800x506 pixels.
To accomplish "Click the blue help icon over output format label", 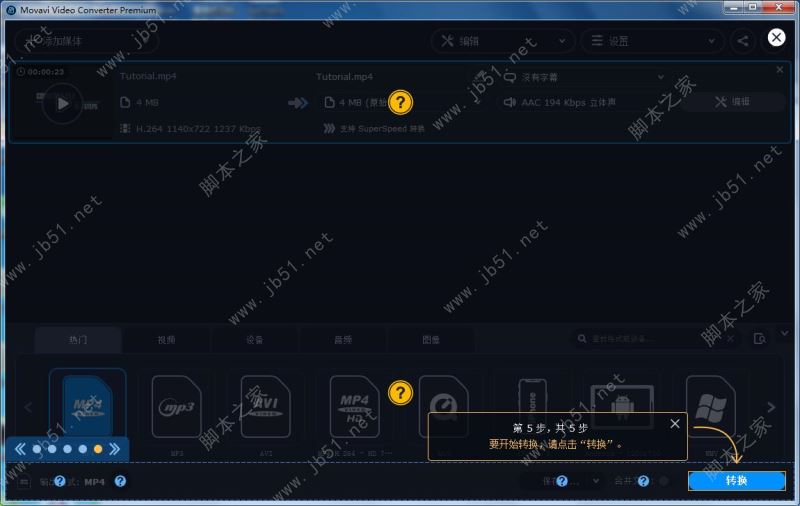I will (60, 481).
